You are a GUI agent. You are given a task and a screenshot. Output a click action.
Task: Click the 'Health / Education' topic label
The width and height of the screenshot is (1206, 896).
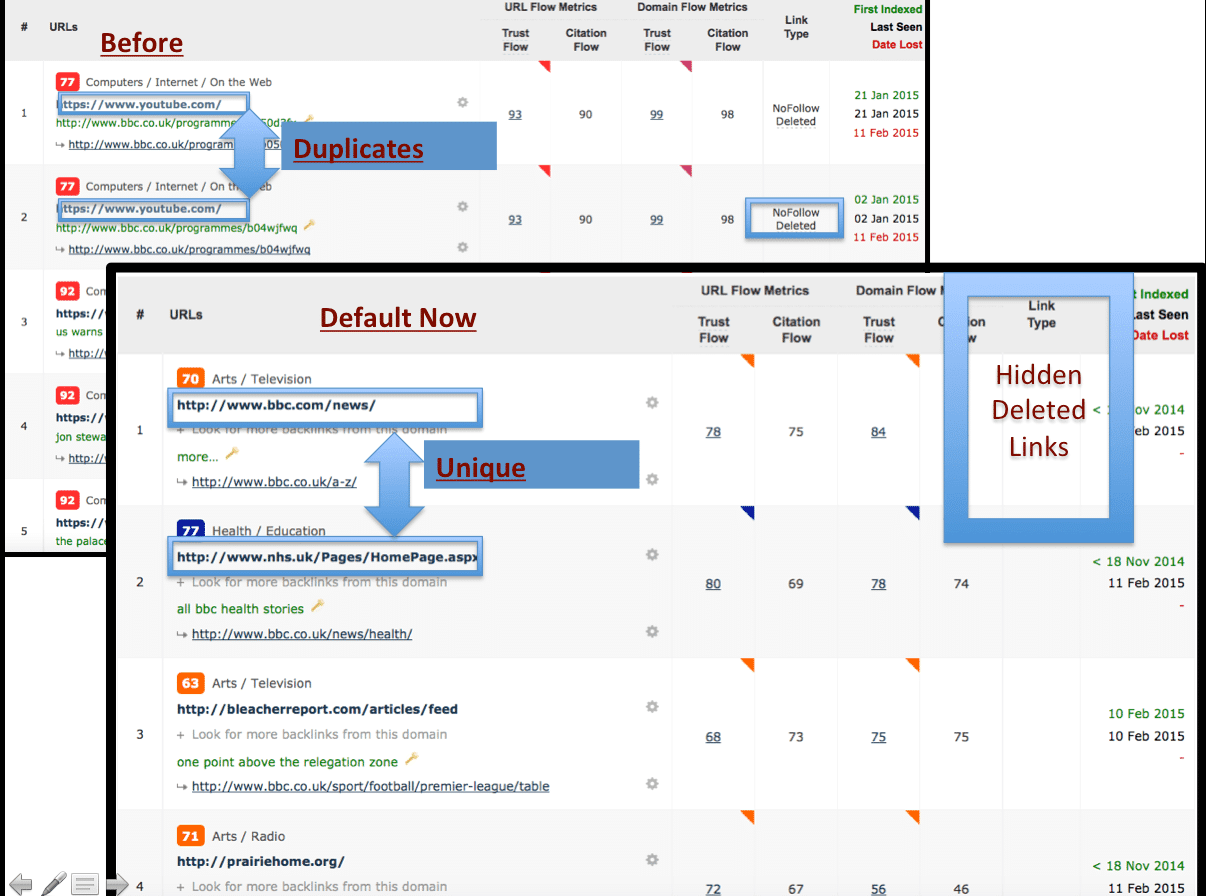point(269,531)
